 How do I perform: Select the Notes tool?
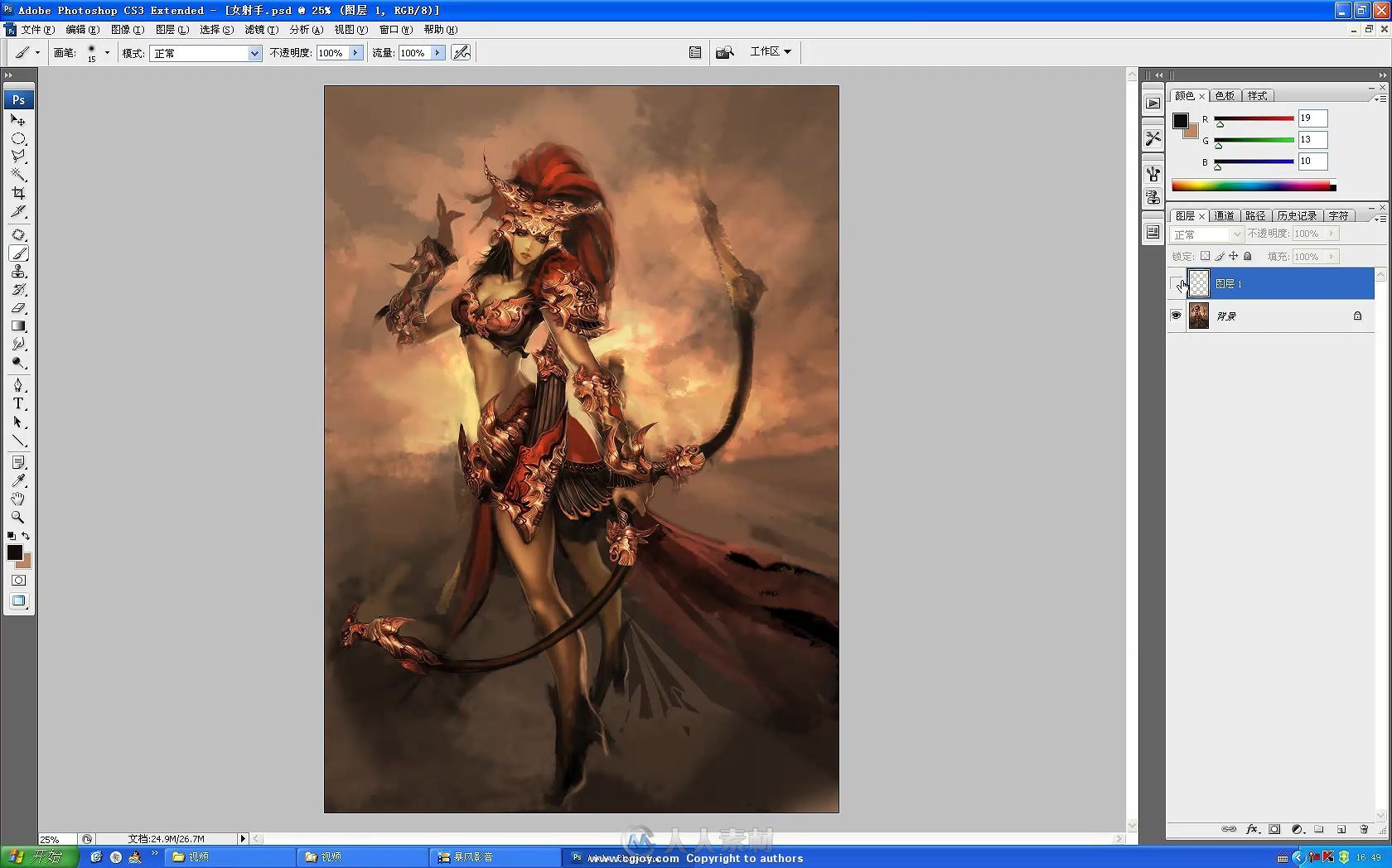coord(17,462)
